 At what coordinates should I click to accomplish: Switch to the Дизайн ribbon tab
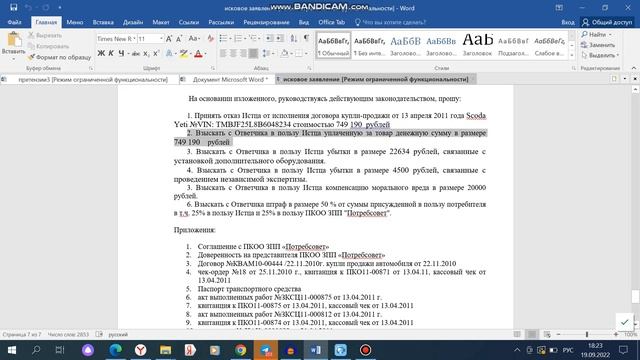133,22
